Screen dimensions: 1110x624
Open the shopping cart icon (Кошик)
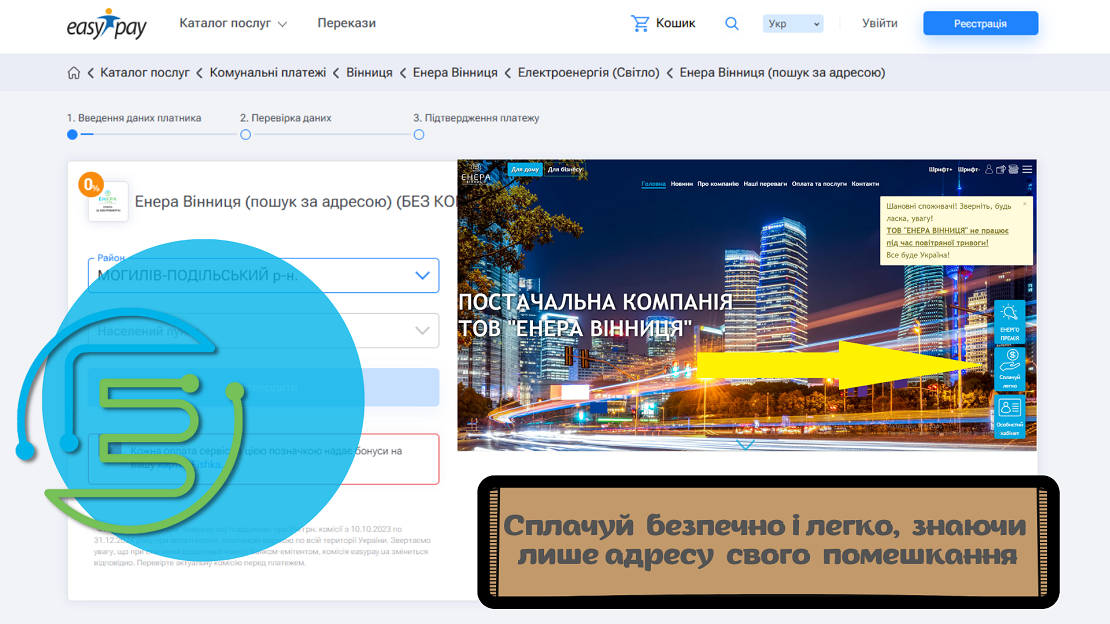coord(640,23)
